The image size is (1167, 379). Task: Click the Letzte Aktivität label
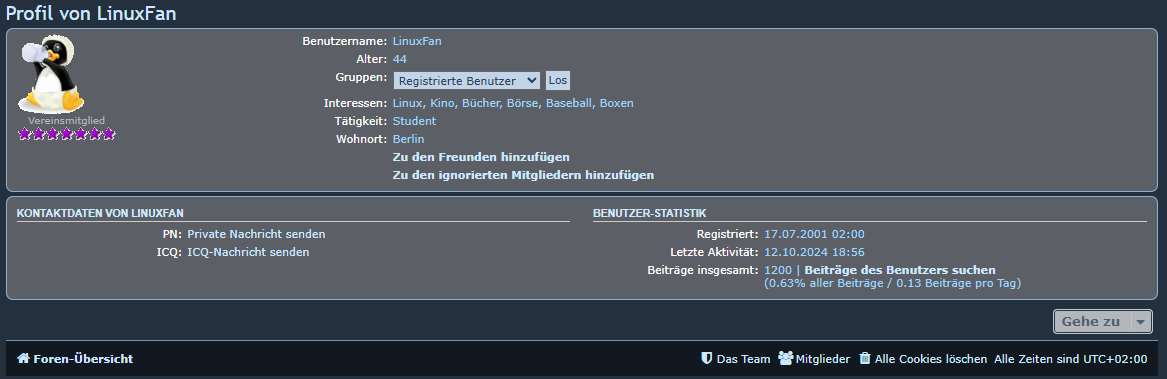(x=714, y=252)
